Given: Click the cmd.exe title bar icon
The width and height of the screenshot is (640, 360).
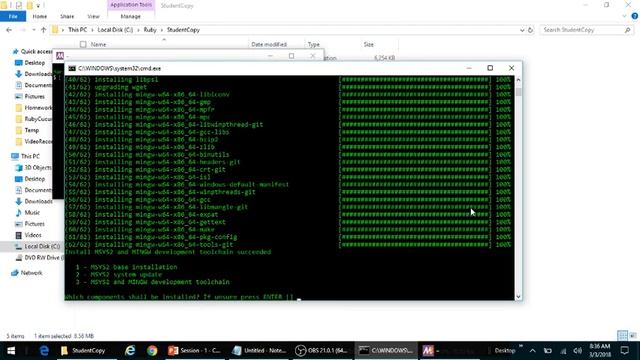Looking at the screenshot, I should pyautogui.click(x=72, y=68).
